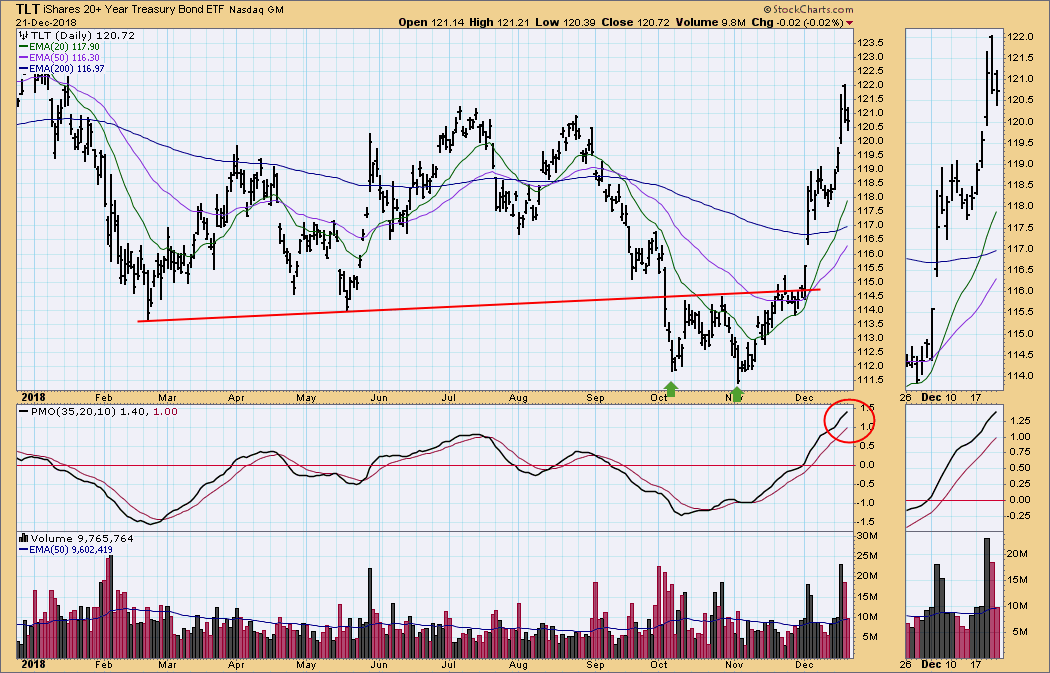Click the 114.0 label in zoomed price panel

pyautogui.click(x=1020, y=376)
